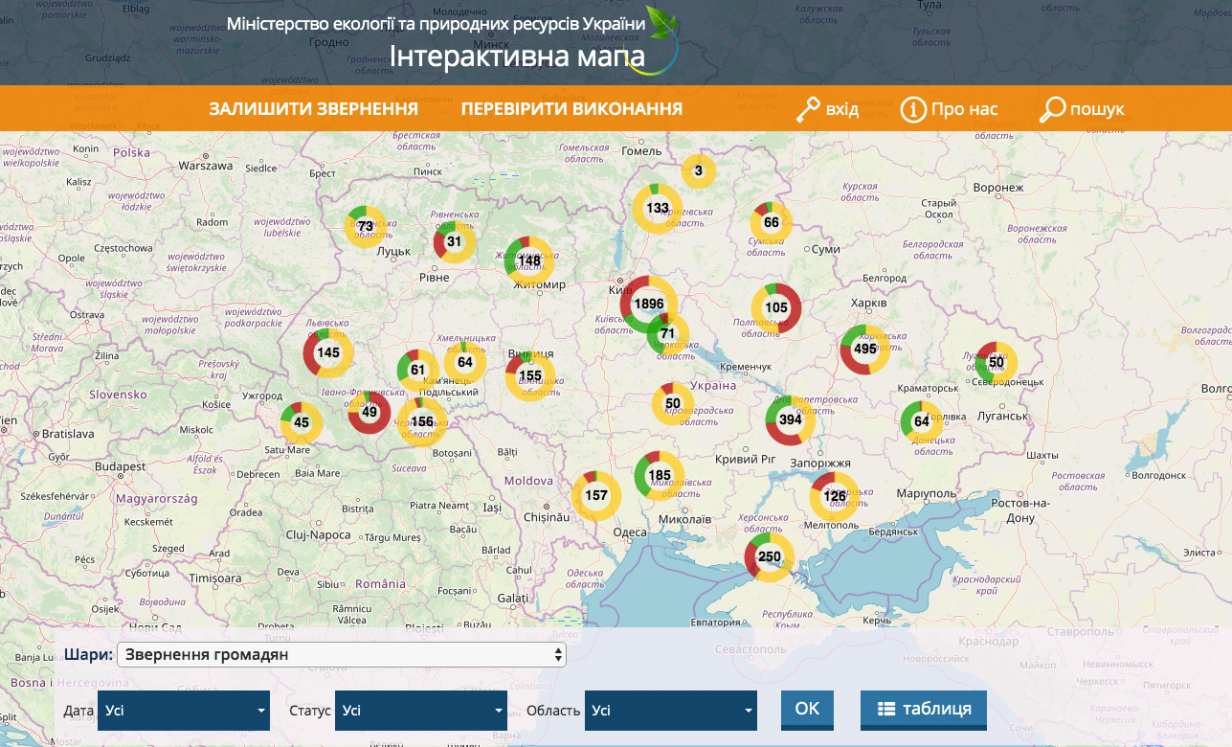Open the ЗАЛИШИТИ ЗВЕРНЕННЯ menu item
The width and height of the screenshot is (1232, 747).
tap(313, 109)
